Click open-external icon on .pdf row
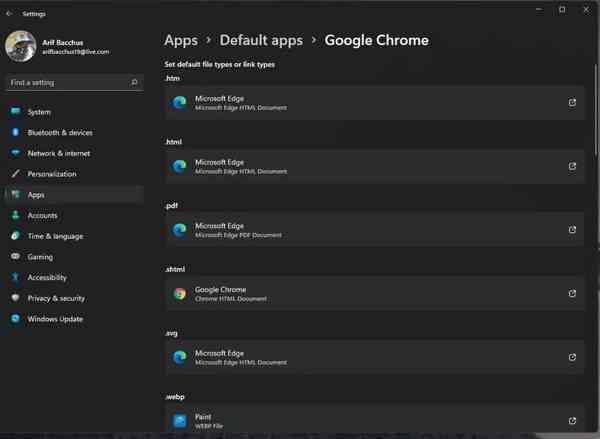 [572, 230]
